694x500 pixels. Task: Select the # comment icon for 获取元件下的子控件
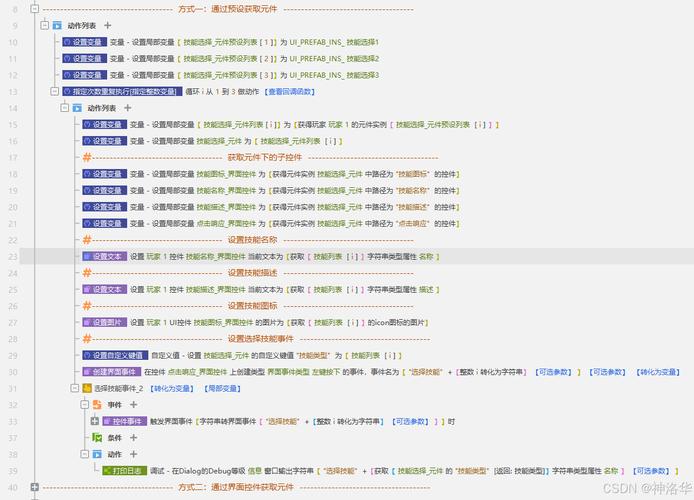click(x=87, y=158)
